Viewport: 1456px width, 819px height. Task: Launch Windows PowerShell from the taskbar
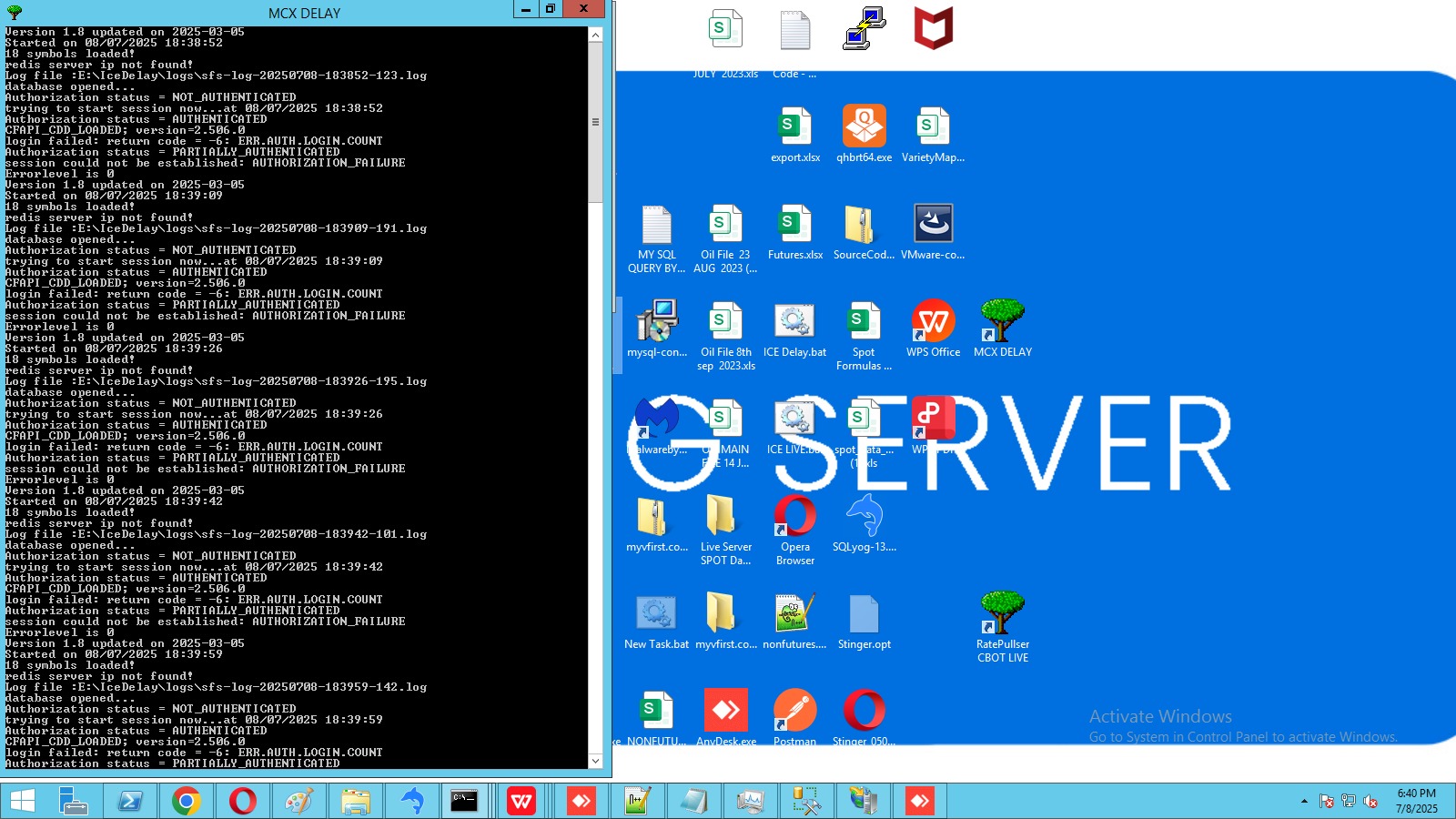point(130,801)
